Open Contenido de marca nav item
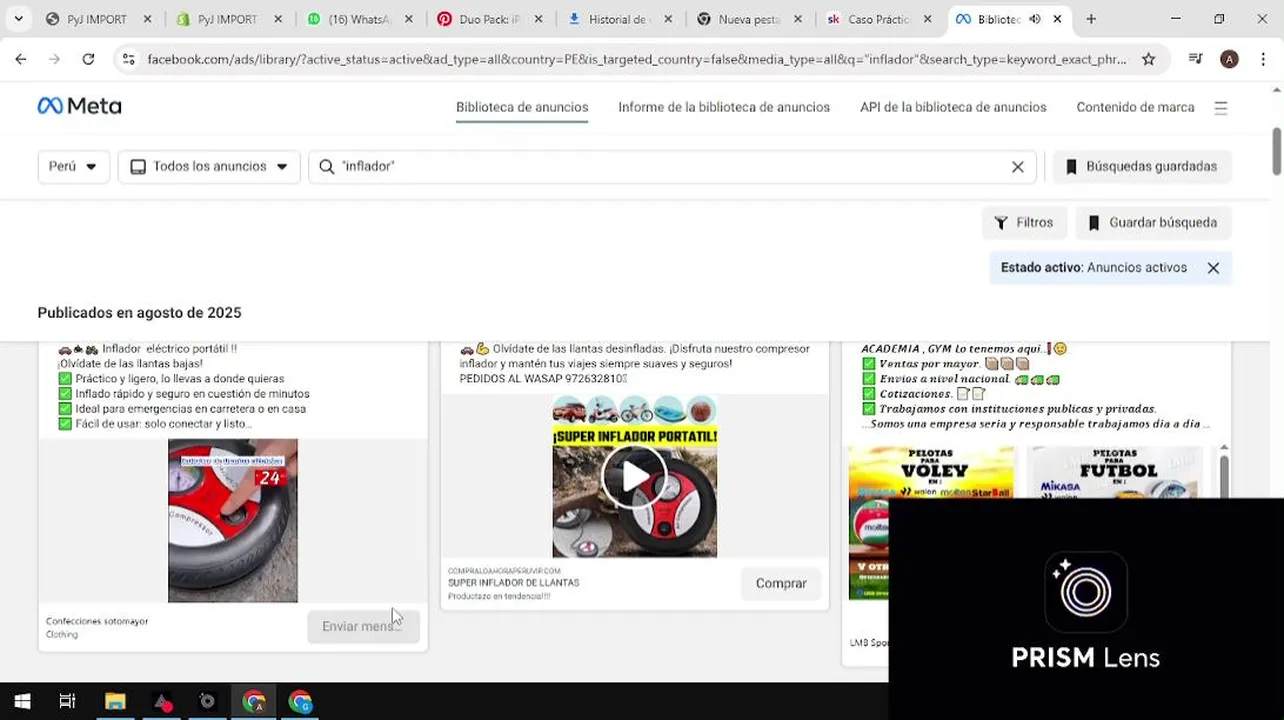This screenshot has height=720, width=1284. tap(1135, 107)
